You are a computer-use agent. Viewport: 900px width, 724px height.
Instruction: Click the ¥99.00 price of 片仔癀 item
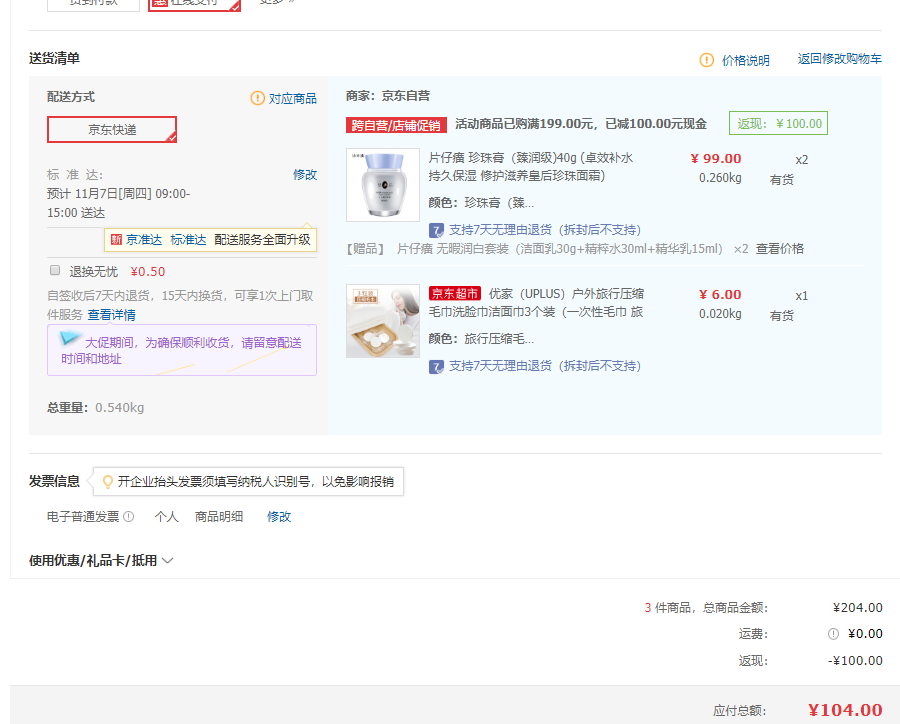click(x=716, y=158)
